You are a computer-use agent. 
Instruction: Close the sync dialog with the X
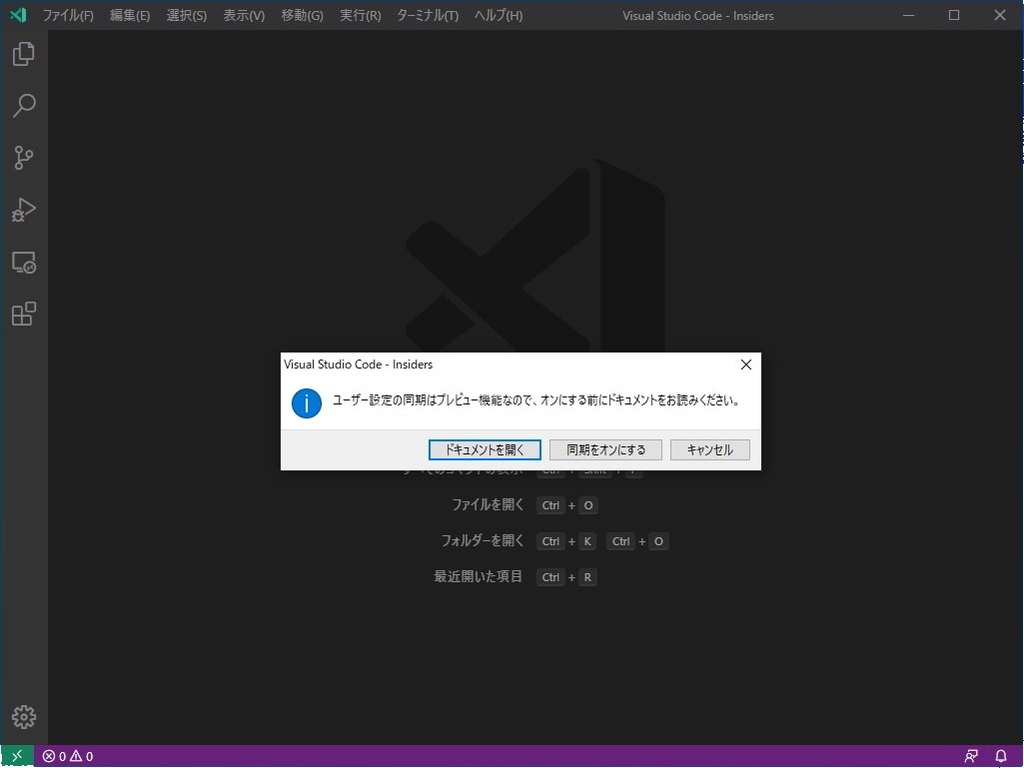tap(745, 364)
